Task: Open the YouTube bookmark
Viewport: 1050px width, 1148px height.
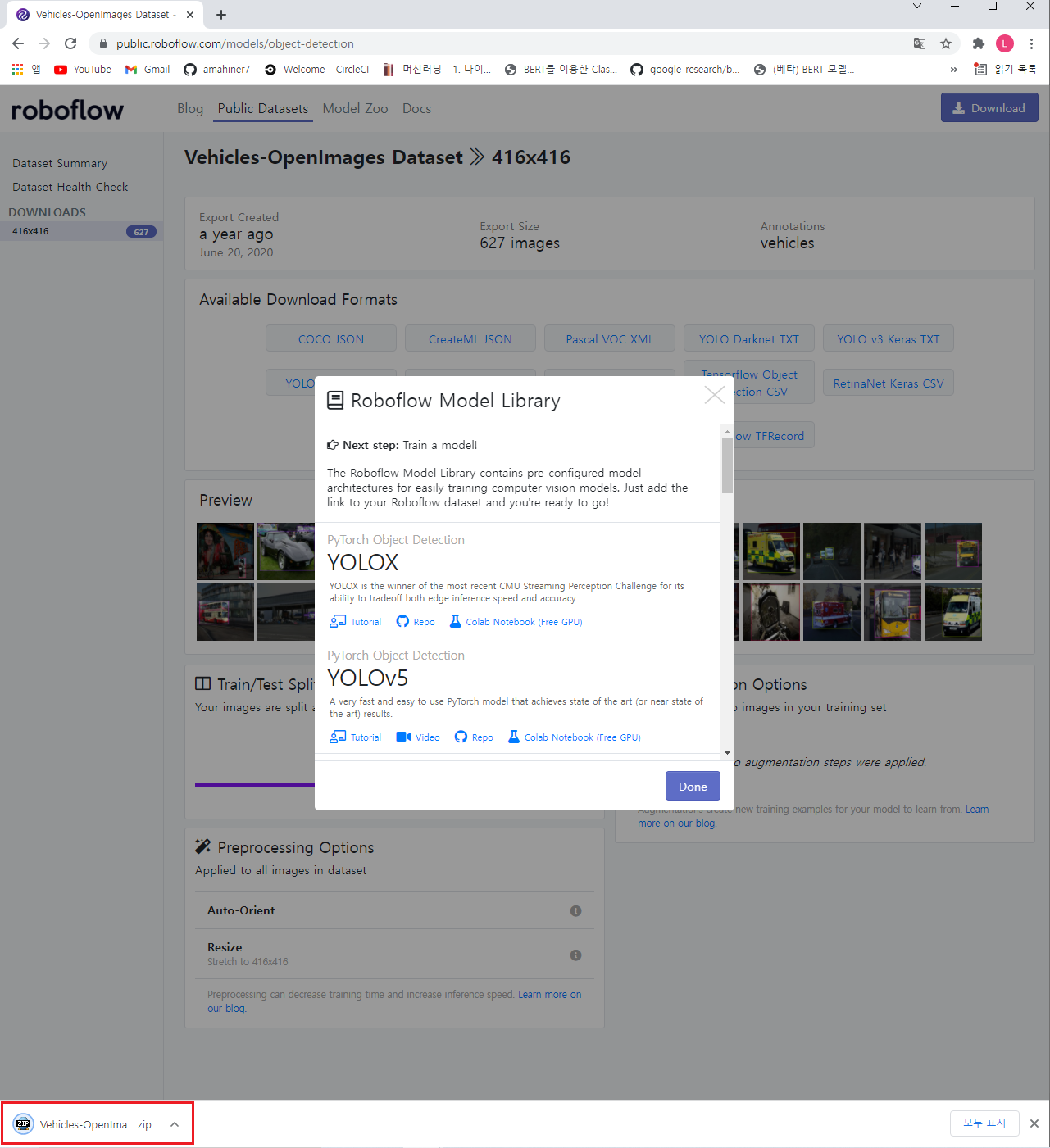Action: [x=83, y=70]
